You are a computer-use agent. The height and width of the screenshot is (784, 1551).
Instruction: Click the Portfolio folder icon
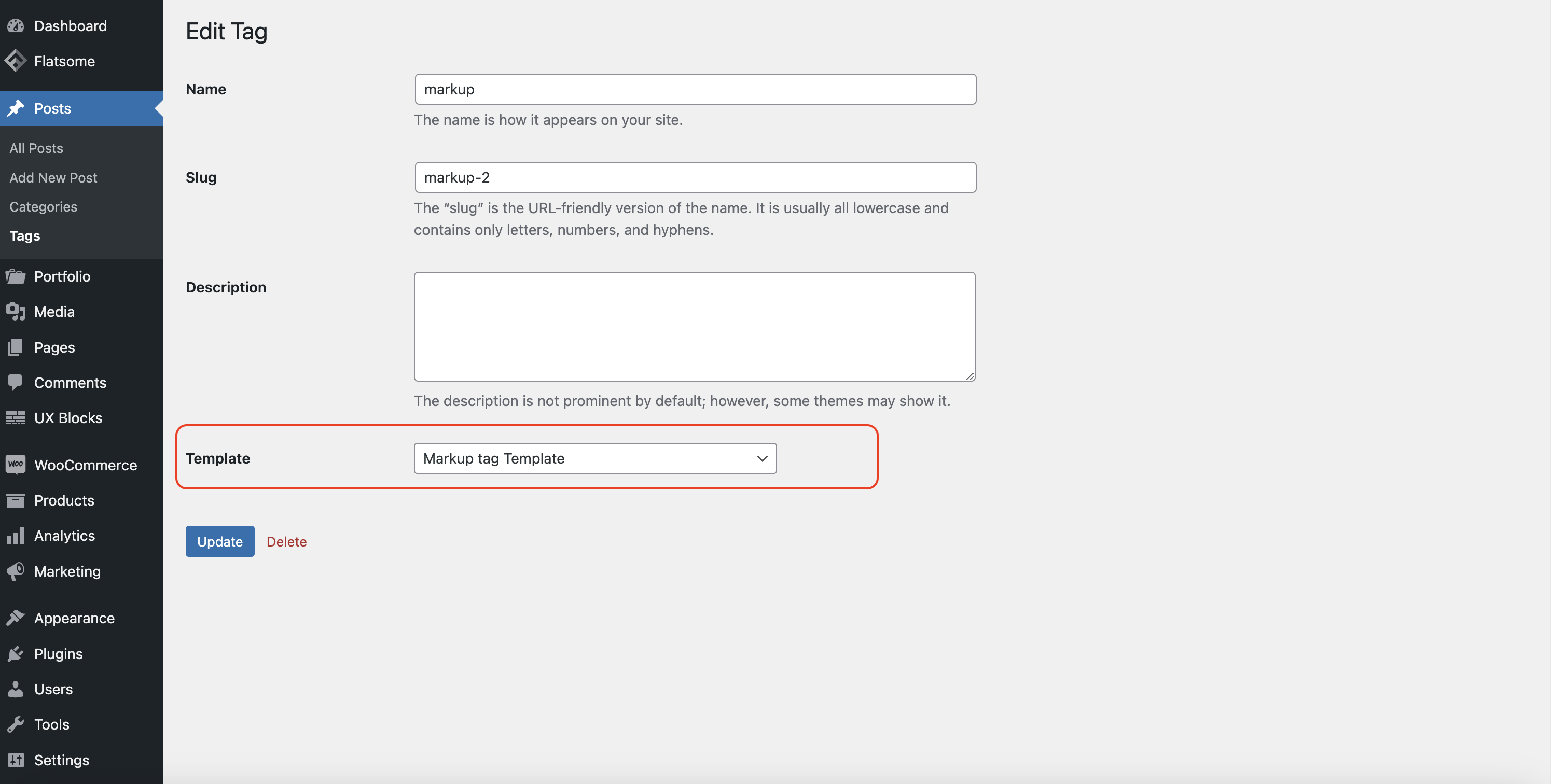point(16,276)
